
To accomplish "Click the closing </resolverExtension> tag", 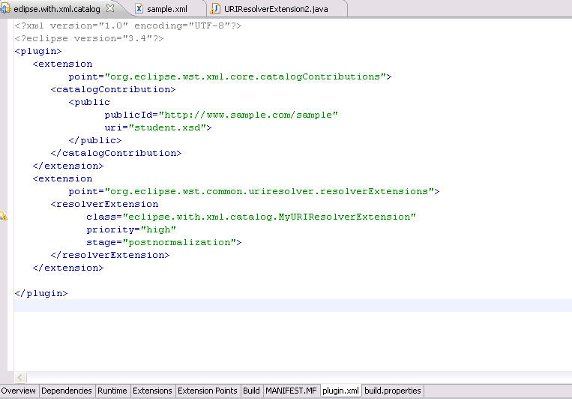I will (x=110, y=255).
